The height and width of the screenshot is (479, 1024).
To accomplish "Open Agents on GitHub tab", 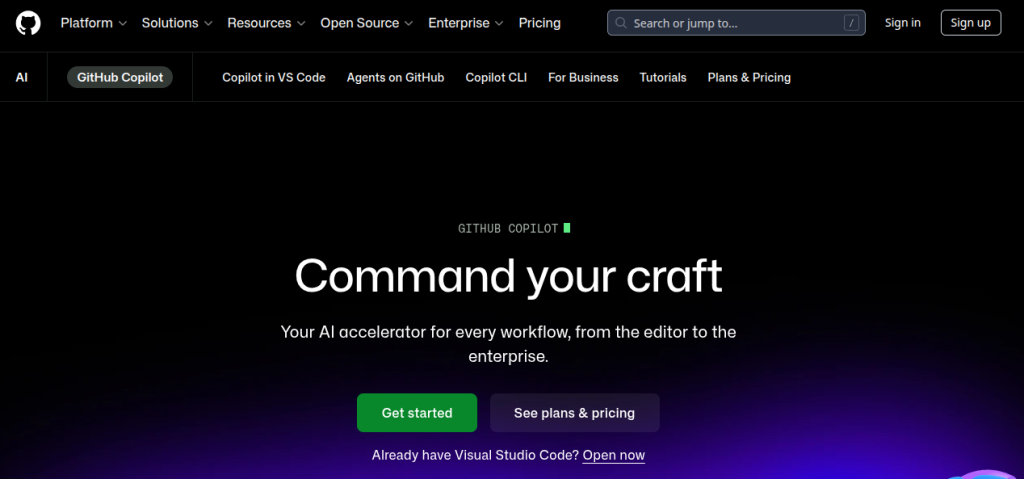I will coord(395,77).
